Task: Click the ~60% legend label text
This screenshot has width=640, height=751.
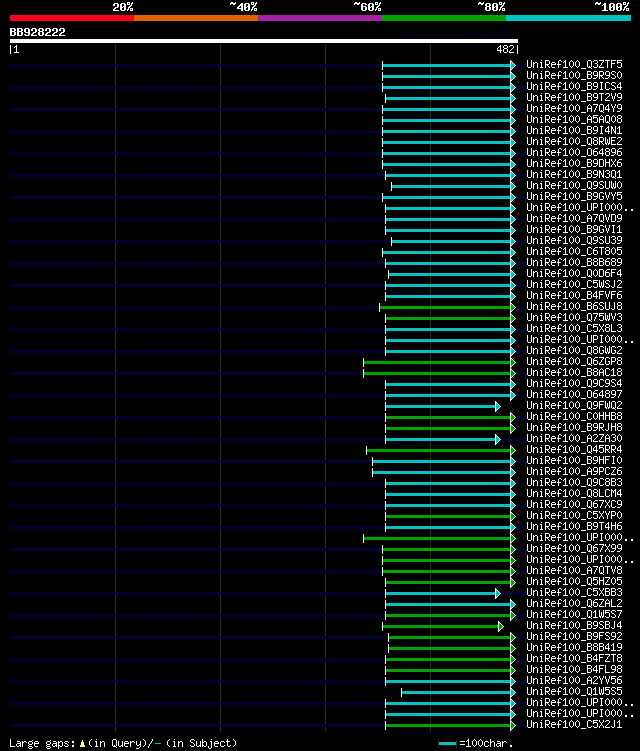Action: 367,7
